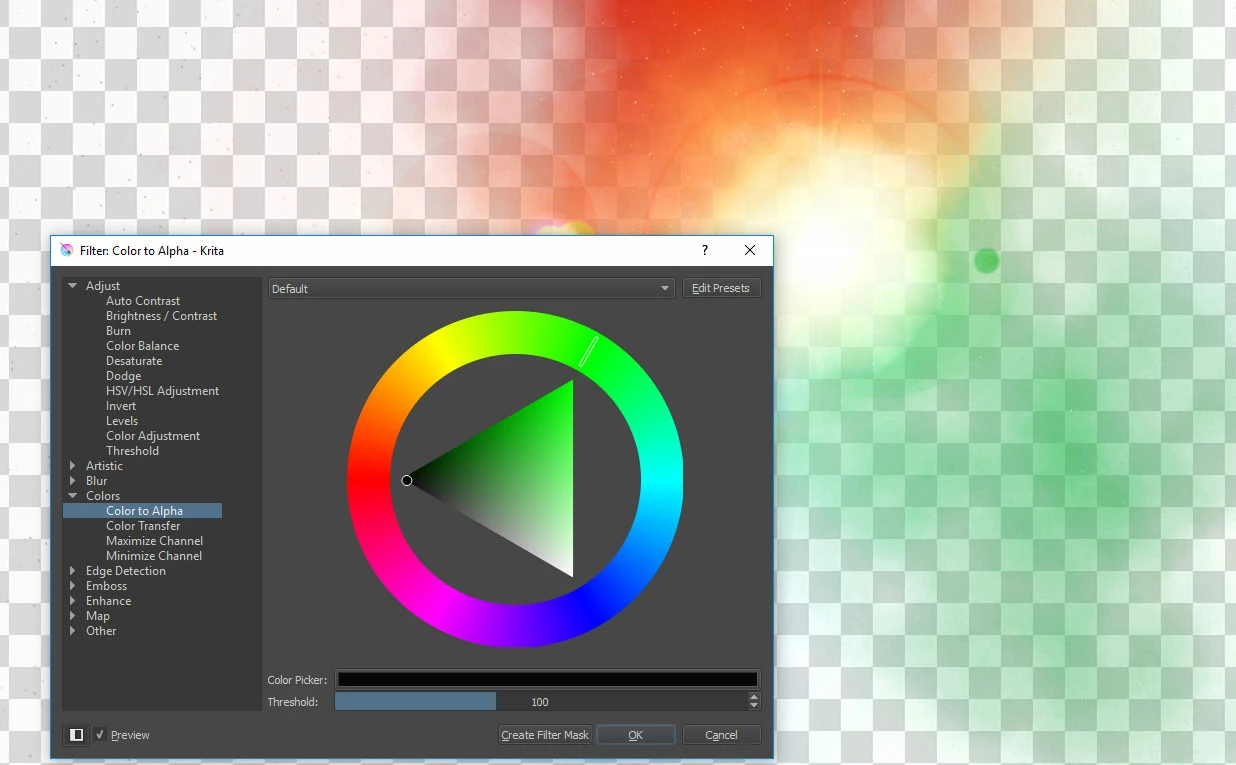Click the hue marker on the green ring
The image size is (1236, 765).
point(588,352)
